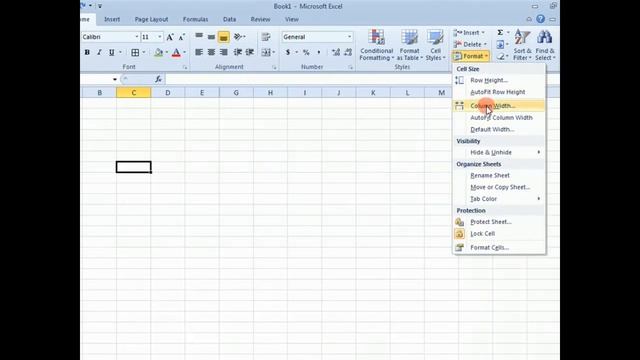Switch to the Formulas tab
The width and height of the screenshot is (640, 360).
click(195, 19)
